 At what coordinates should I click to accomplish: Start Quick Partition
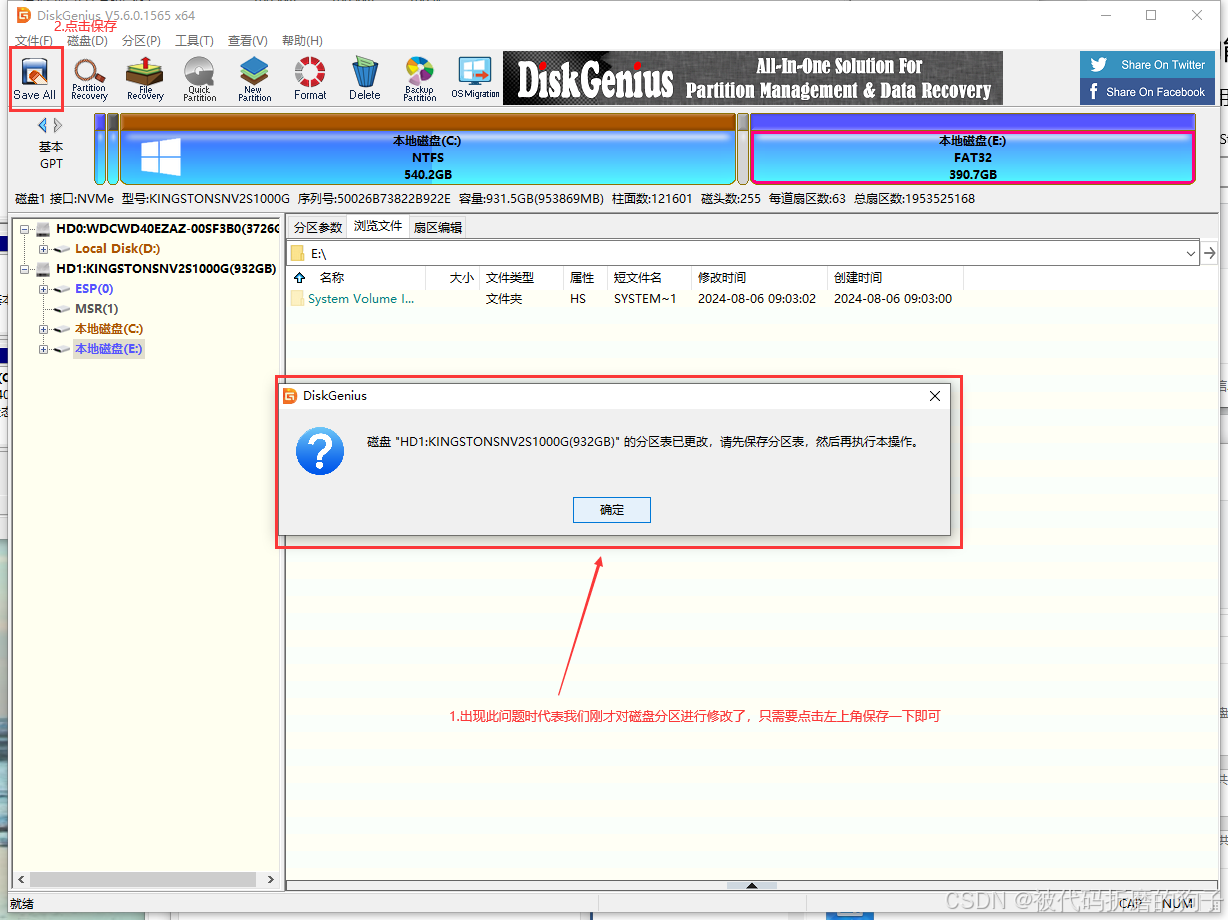coord(199,78)
